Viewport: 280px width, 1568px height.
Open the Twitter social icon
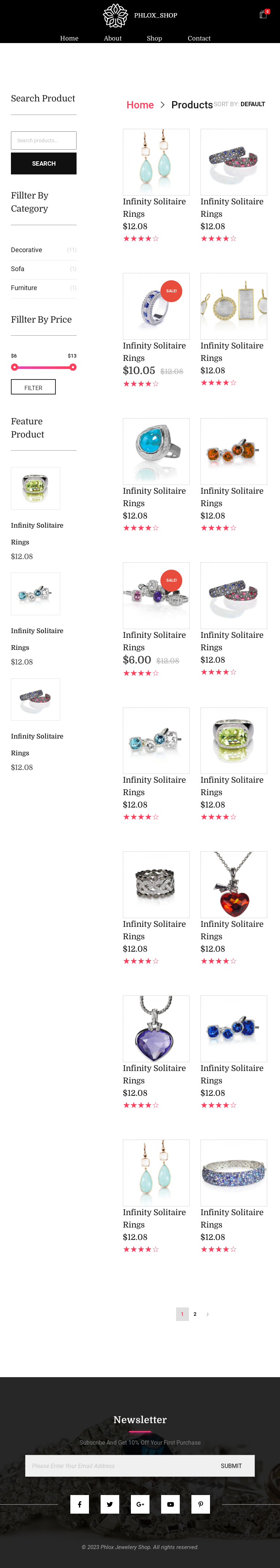coord(110,1503)
